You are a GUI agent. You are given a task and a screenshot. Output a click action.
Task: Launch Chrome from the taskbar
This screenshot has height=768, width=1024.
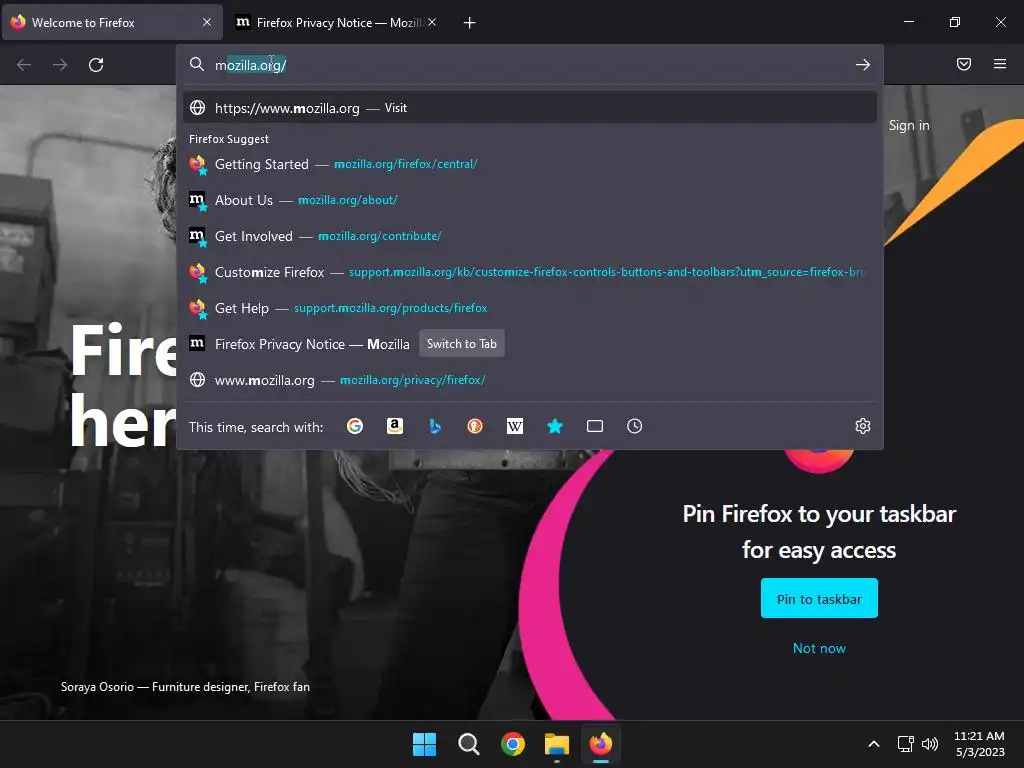point(513,744)
